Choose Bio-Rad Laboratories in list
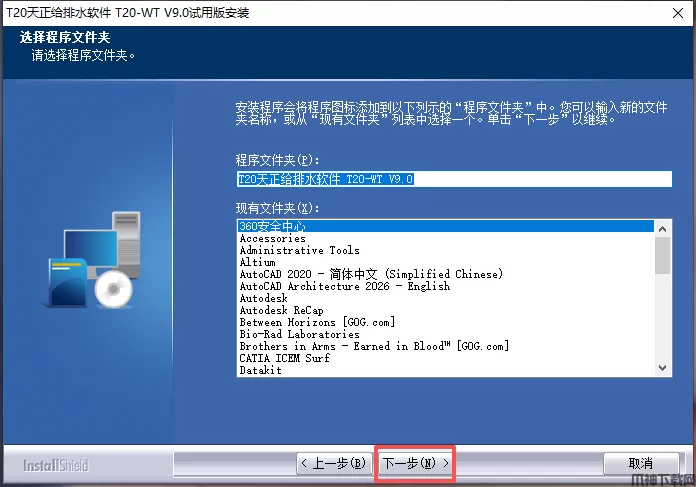Screen dimensions: 696x487 pyautogui.click(x=445, y=334)
